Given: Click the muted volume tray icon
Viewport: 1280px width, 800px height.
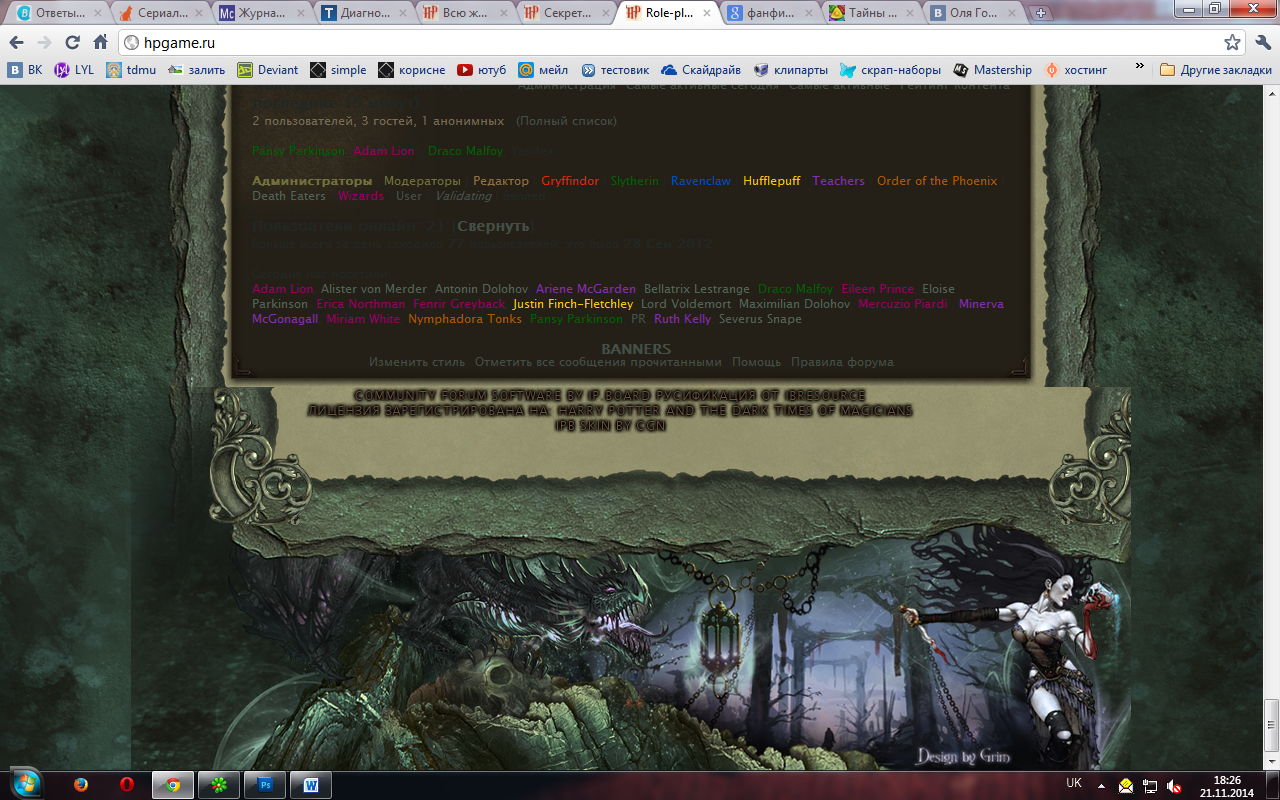Looking at the screenshot, I should point(1175,786).
